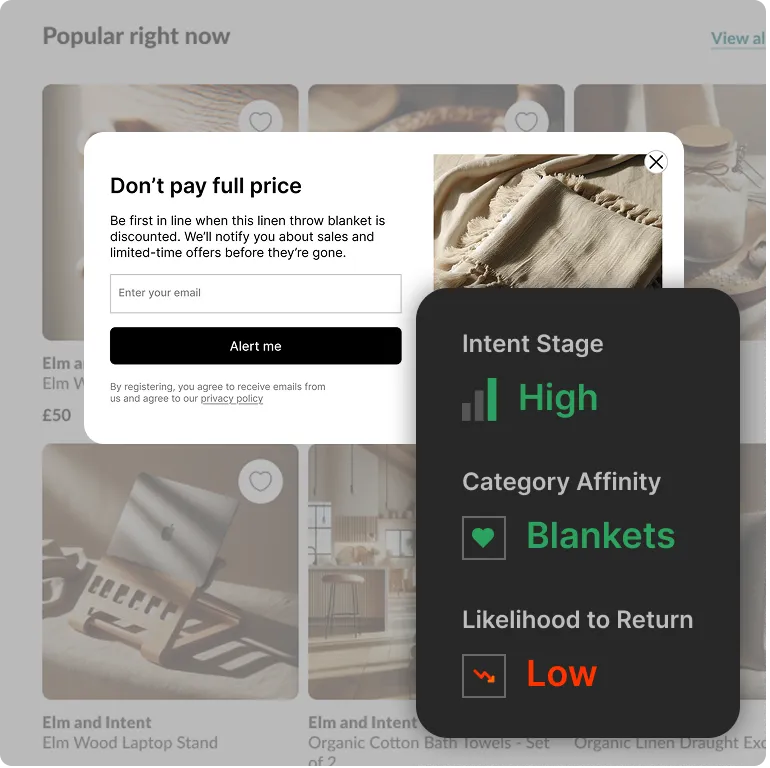Image resolution: width=770 pixels, height=768 pixels.
Task: Favorite the first product with heart icon
Action: 261,121
